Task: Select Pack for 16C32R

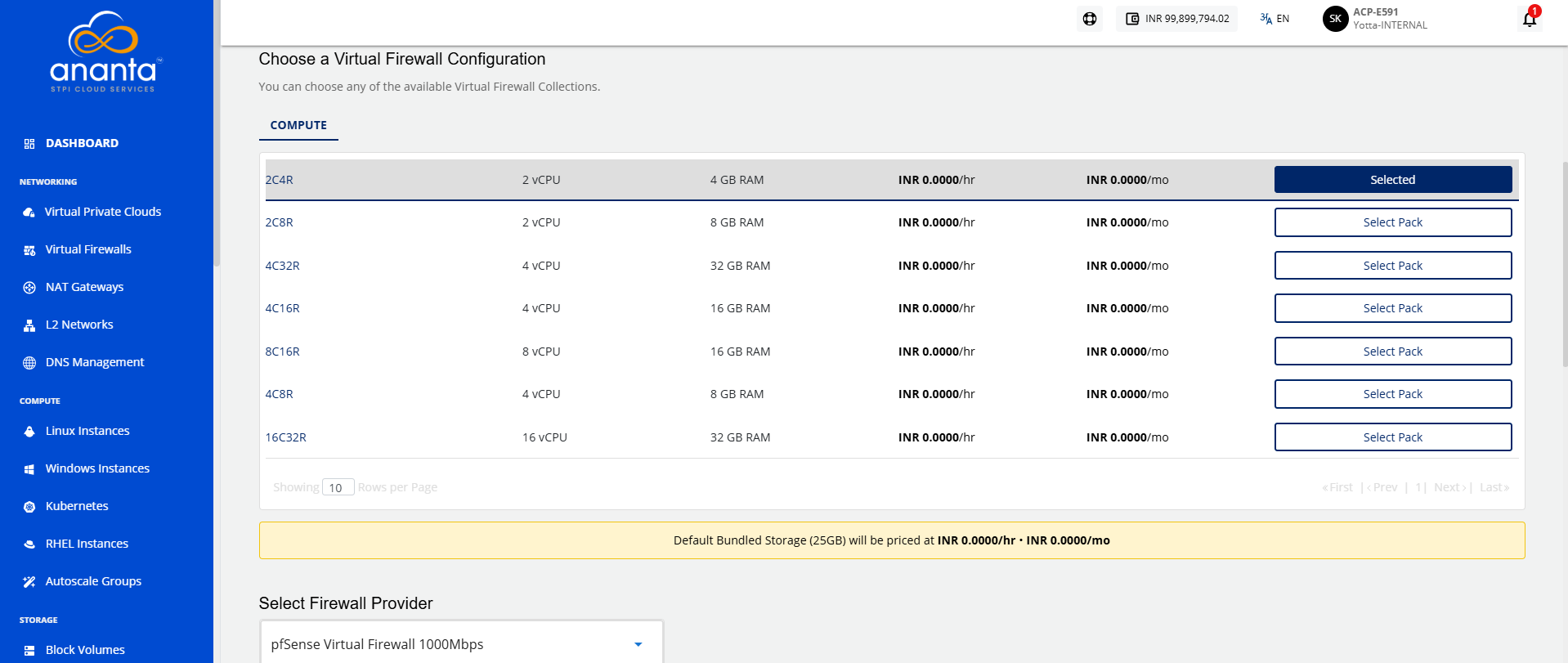Action: click(x=1392, y=437)
